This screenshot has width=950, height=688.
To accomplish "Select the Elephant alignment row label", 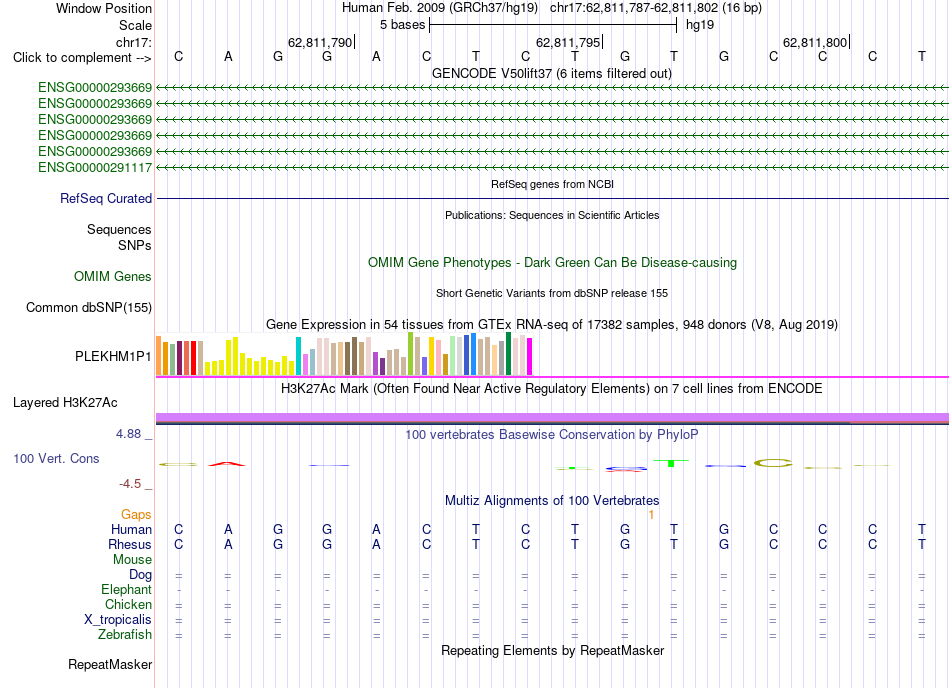I will click(x=127, y=589).
